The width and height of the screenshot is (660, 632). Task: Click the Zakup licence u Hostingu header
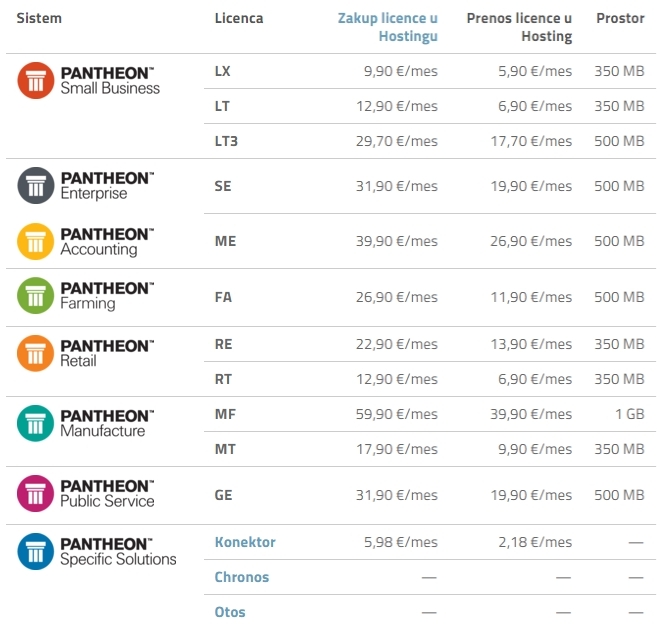tap(388, 27)
